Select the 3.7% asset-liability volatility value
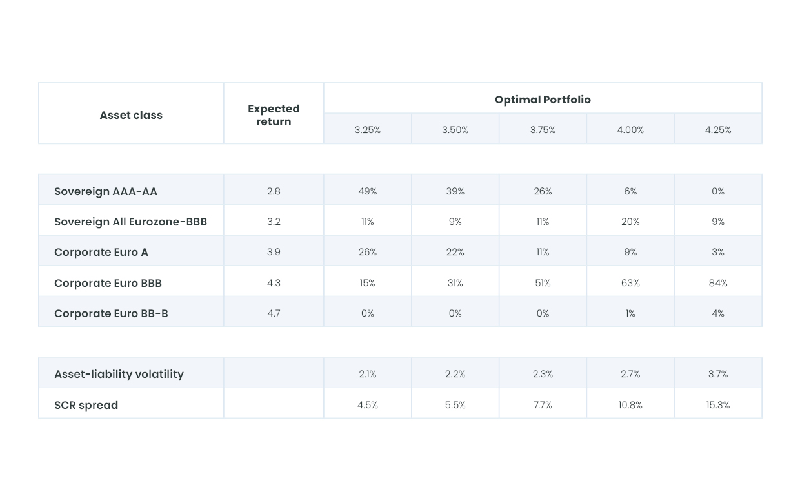800x500 pixels. tap(717, 374)
